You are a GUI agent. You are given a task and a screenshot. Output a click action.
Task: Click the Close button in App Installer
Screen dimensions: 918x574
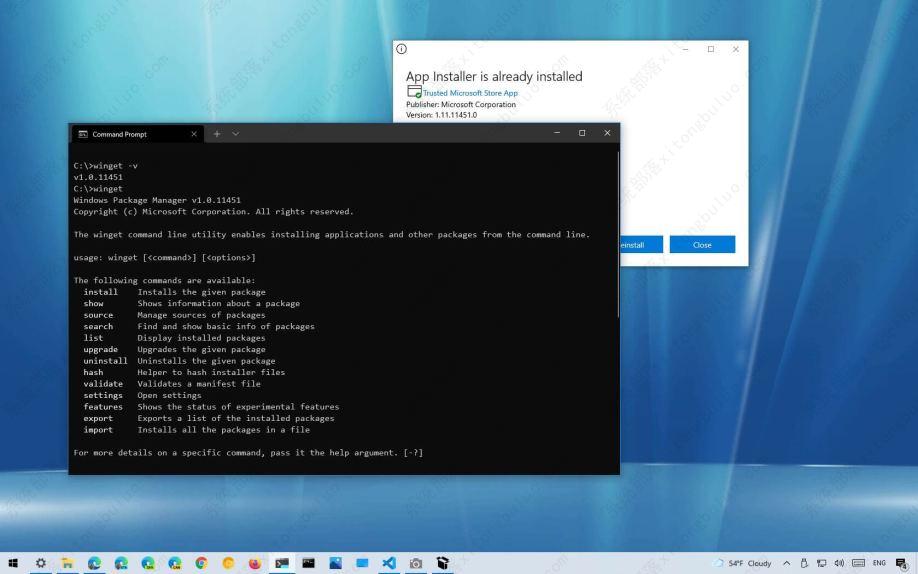coord(702,245)
